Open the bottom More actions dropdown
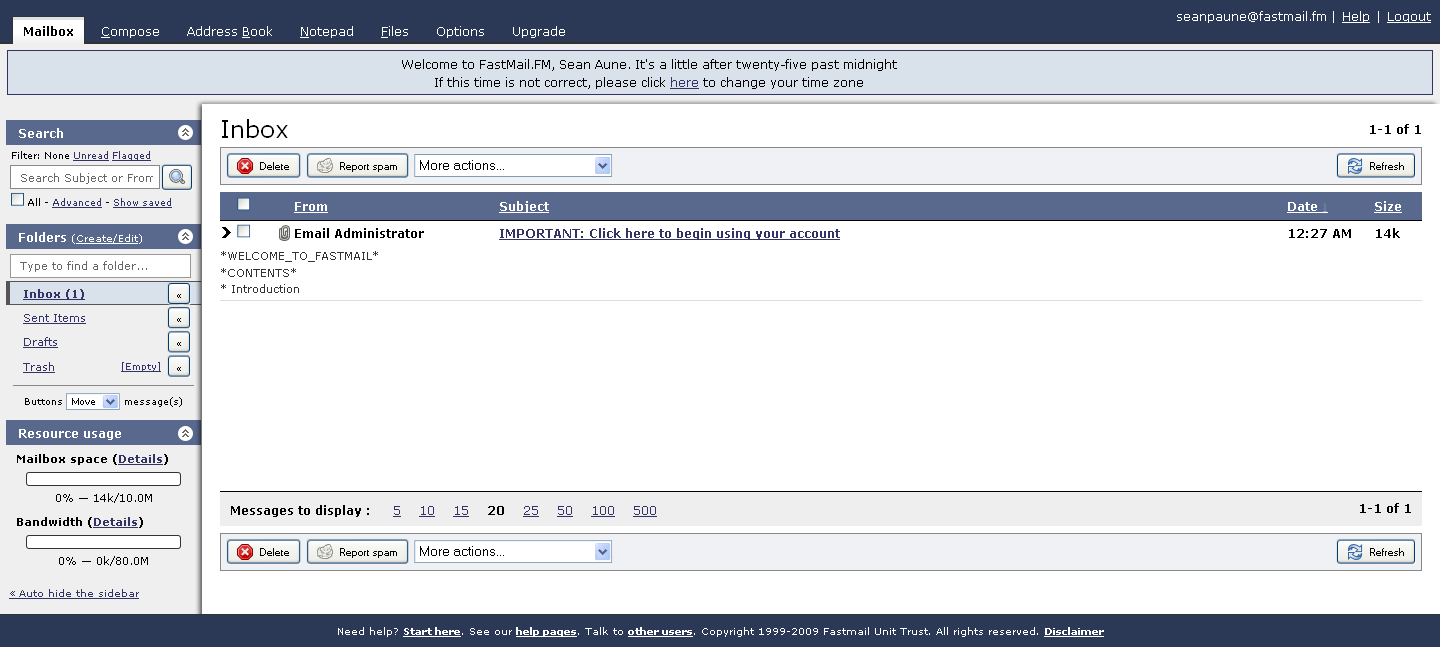The width and height of the screenshot is (1440, 647). click(x=513, y=552)
